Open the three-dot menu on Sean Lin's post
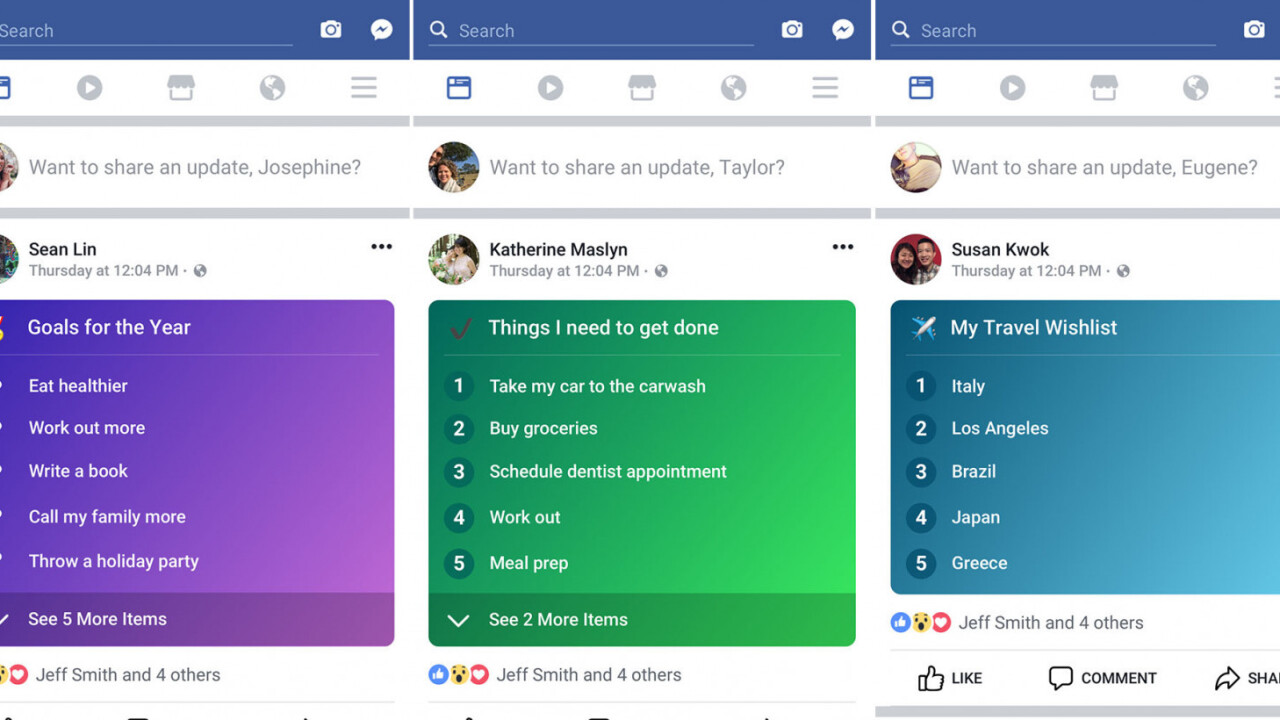This screenshot has height=720, width=1280. click(381, 246)
